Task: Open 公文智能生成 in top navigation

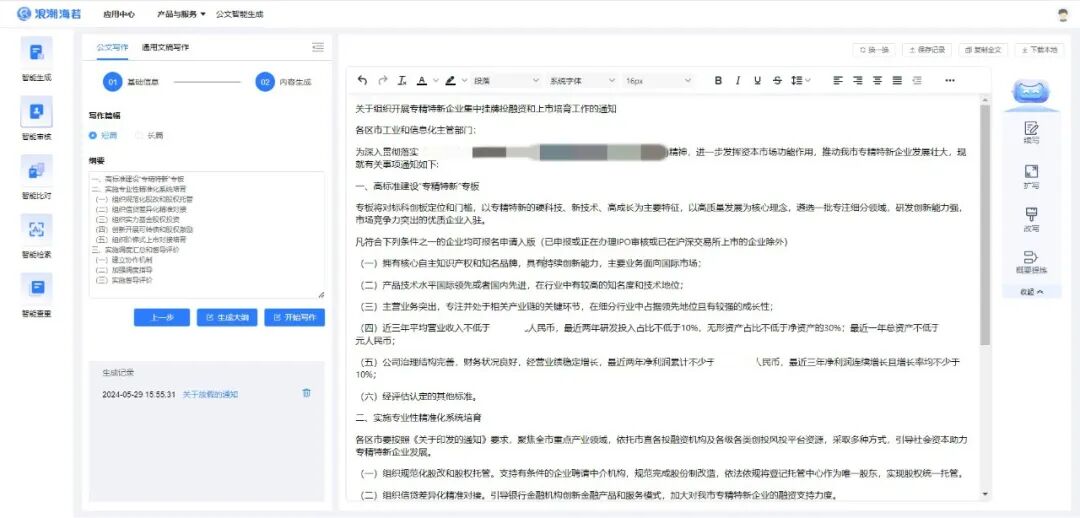Action: click(x=239, y=14)
